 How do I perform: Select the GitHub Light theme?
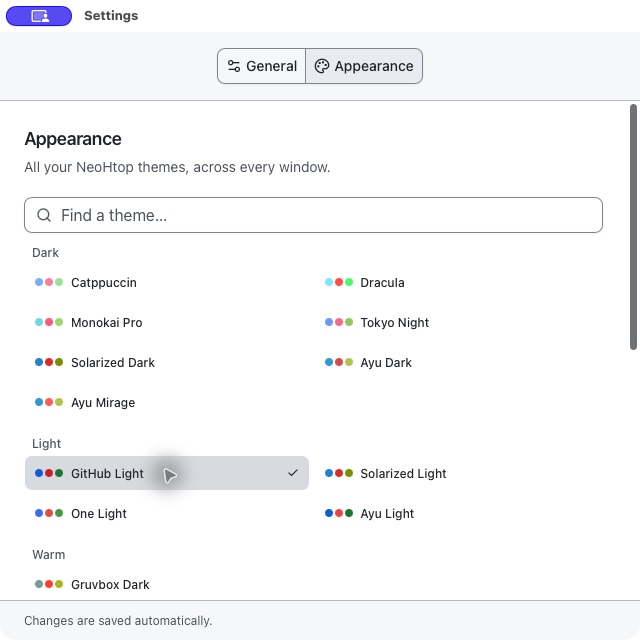click(167, 473)
